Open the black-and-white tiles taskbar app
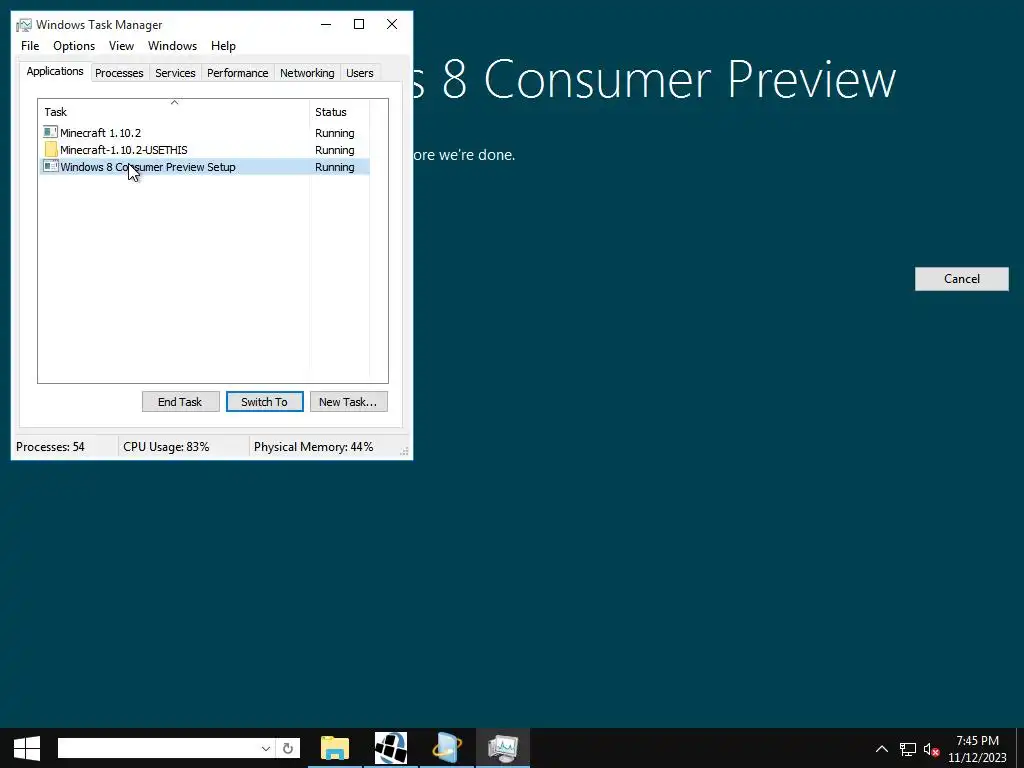Screen dimensions: 1024x768 [391, 748]
